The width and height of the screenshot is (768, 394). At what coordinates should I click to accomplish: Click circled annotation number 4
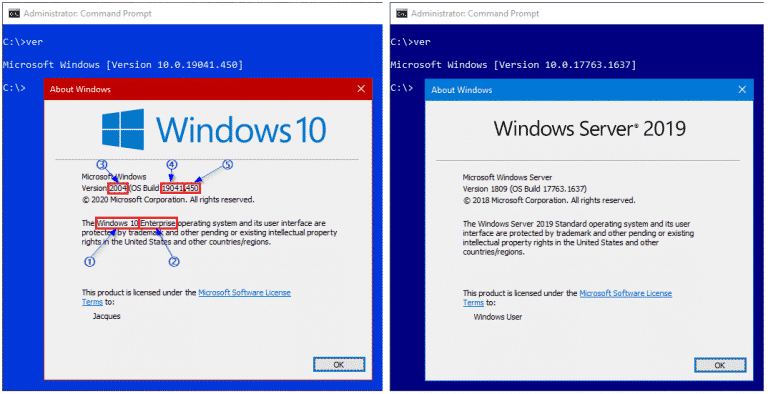(x=171, y=165)
